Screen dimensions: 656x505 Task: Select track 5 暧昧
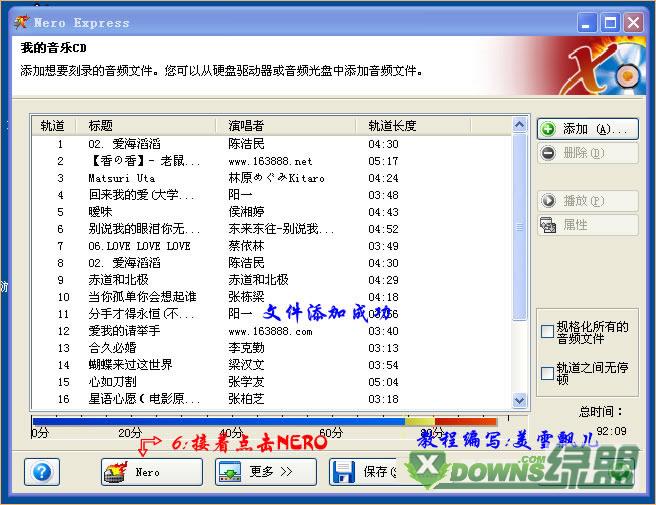click(271, 212)
